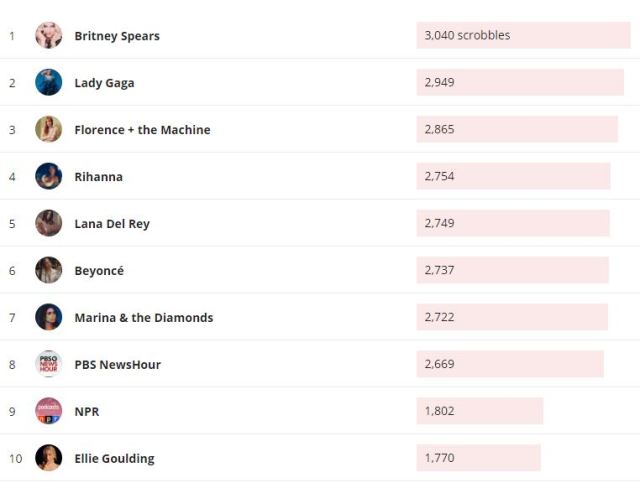The width and height of the screenshot is (640, 488).
Task: Go to Lady Gaga artist page
Action: pyautogui.click(x=104, y=83)
